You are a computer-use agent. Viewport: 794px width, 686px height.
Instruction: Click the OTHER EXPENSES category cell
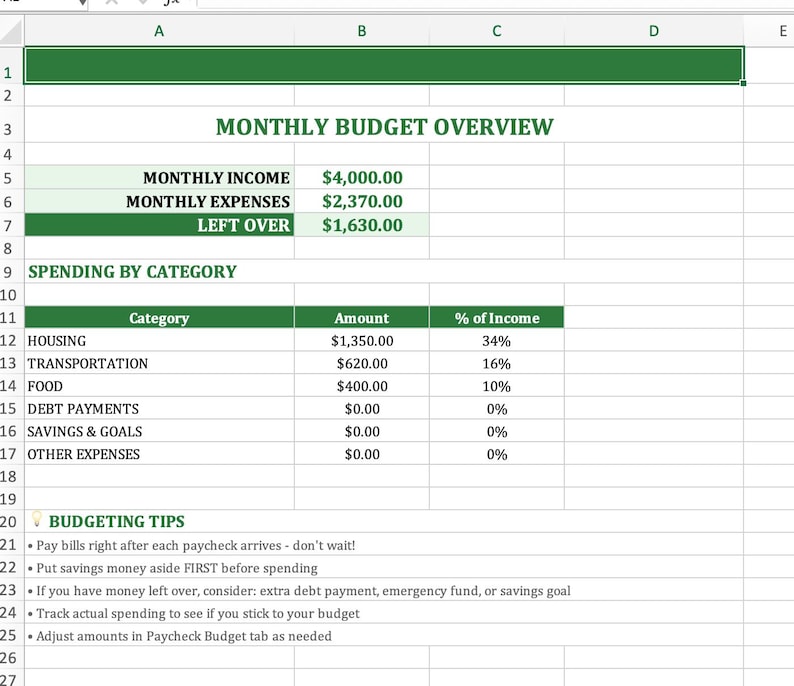[x=159, y=454]
